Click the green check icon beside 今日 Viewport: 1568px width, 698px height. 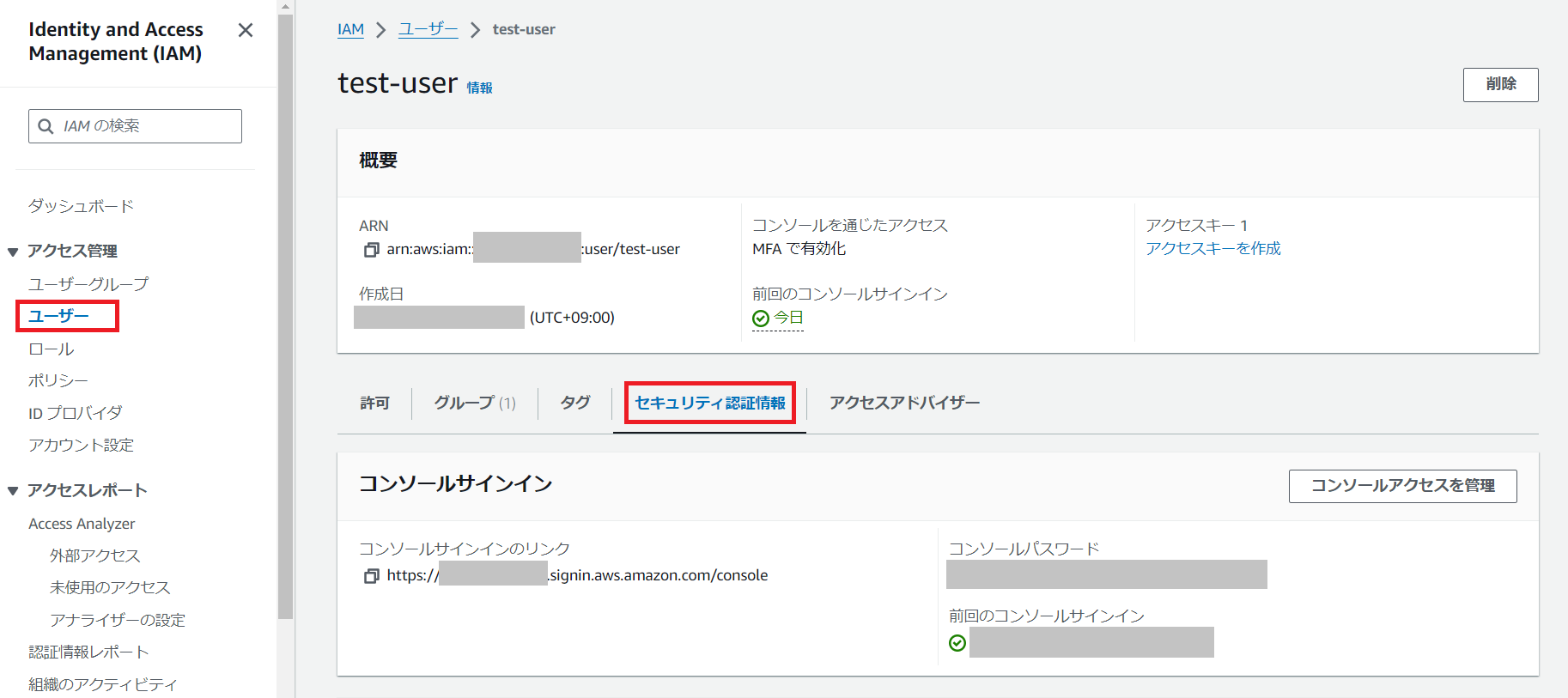tap(760, 319)
